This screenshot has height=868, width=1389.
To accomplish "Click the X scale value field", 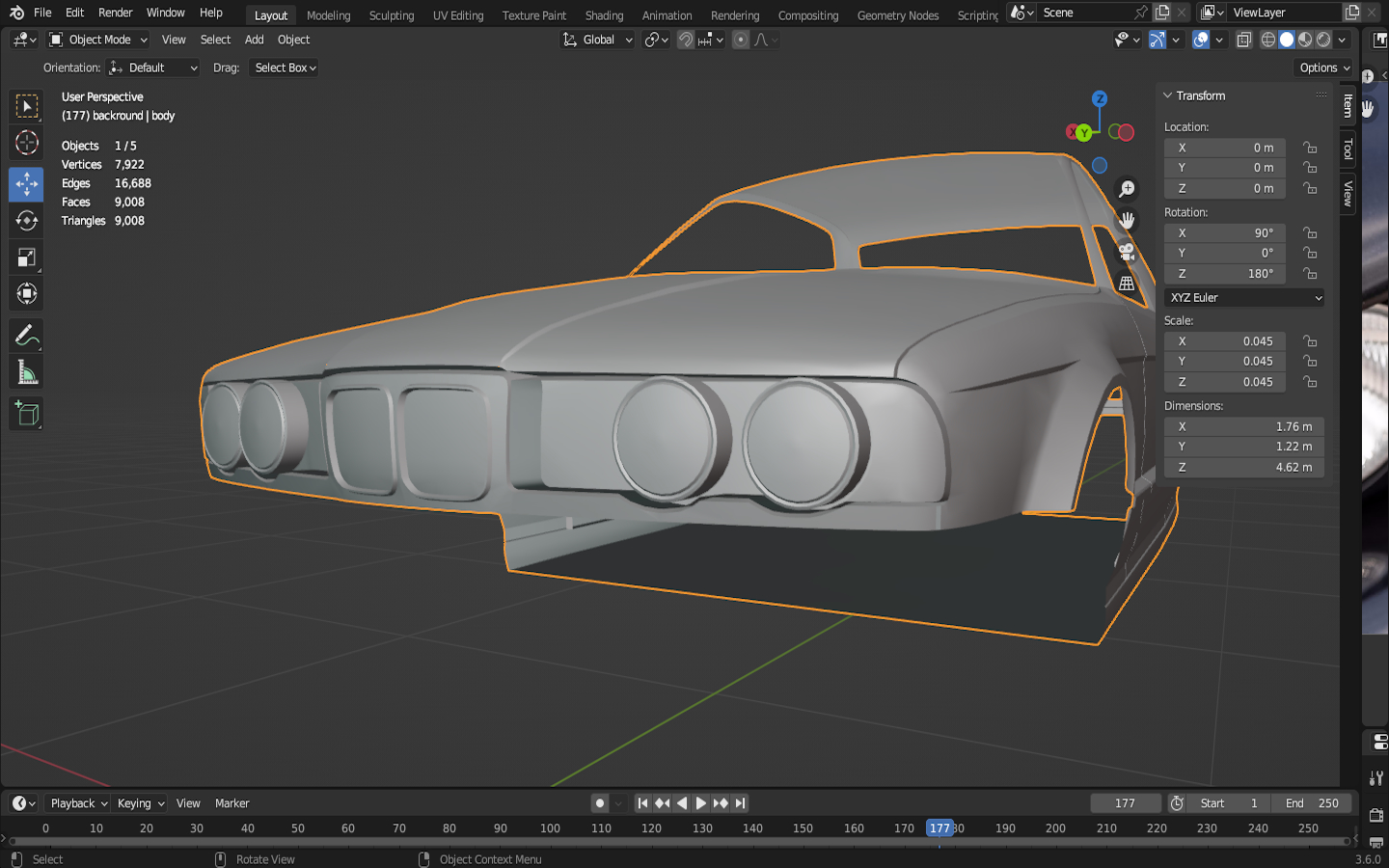I will (x=1224, y=341).
